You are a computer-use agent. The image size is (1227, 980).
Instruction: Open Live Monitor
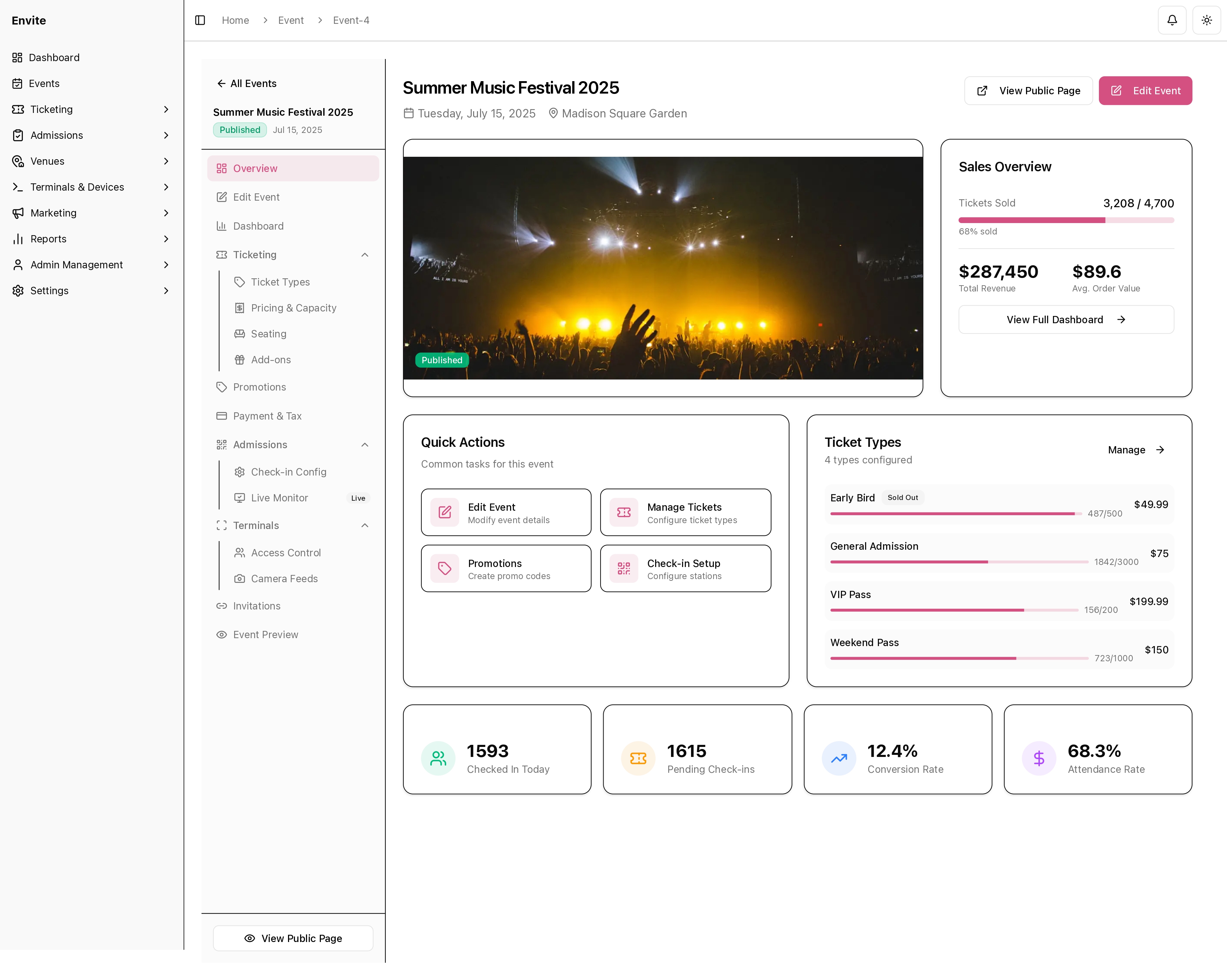tap(302, 498)
